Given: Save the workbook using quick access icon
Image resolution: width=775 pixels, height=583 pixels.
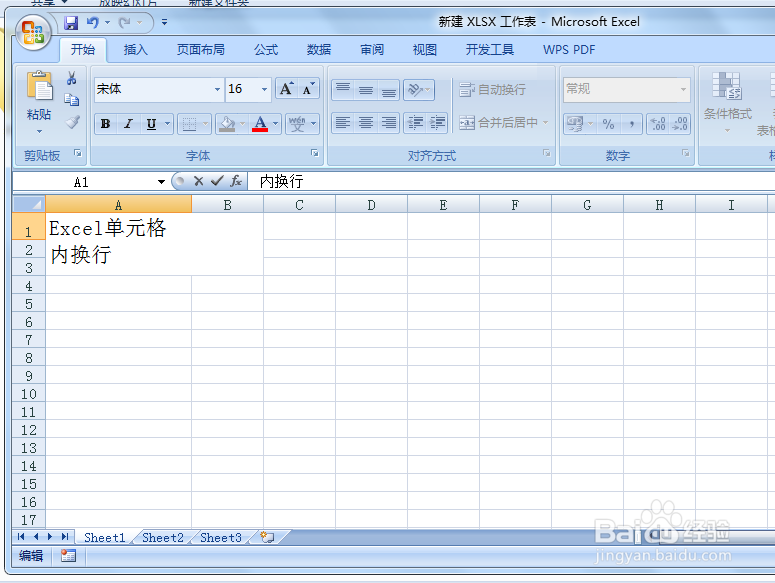Looking at the screenshot, I should [71, 23].
